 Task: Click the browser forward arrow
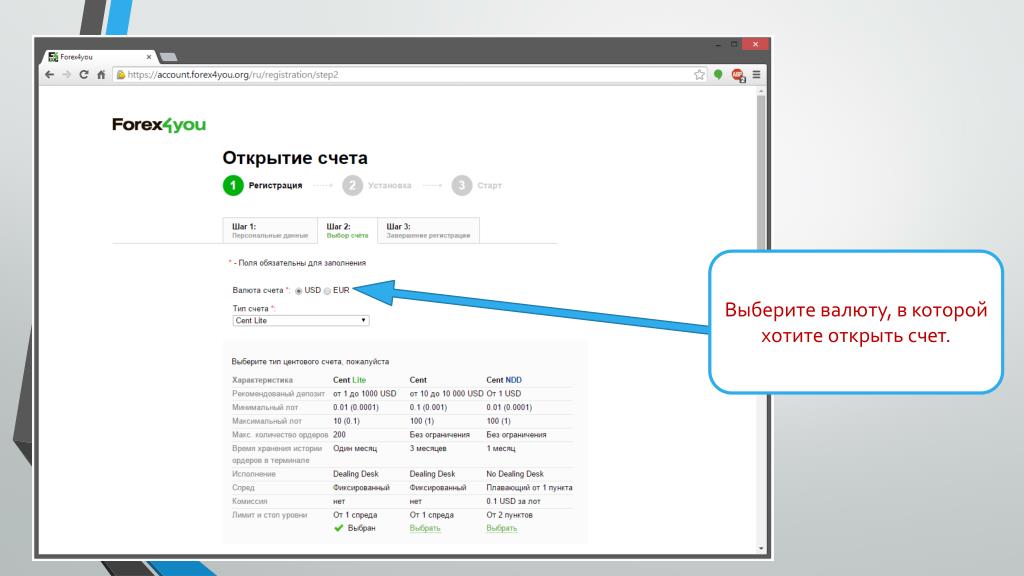click(67, 74)
